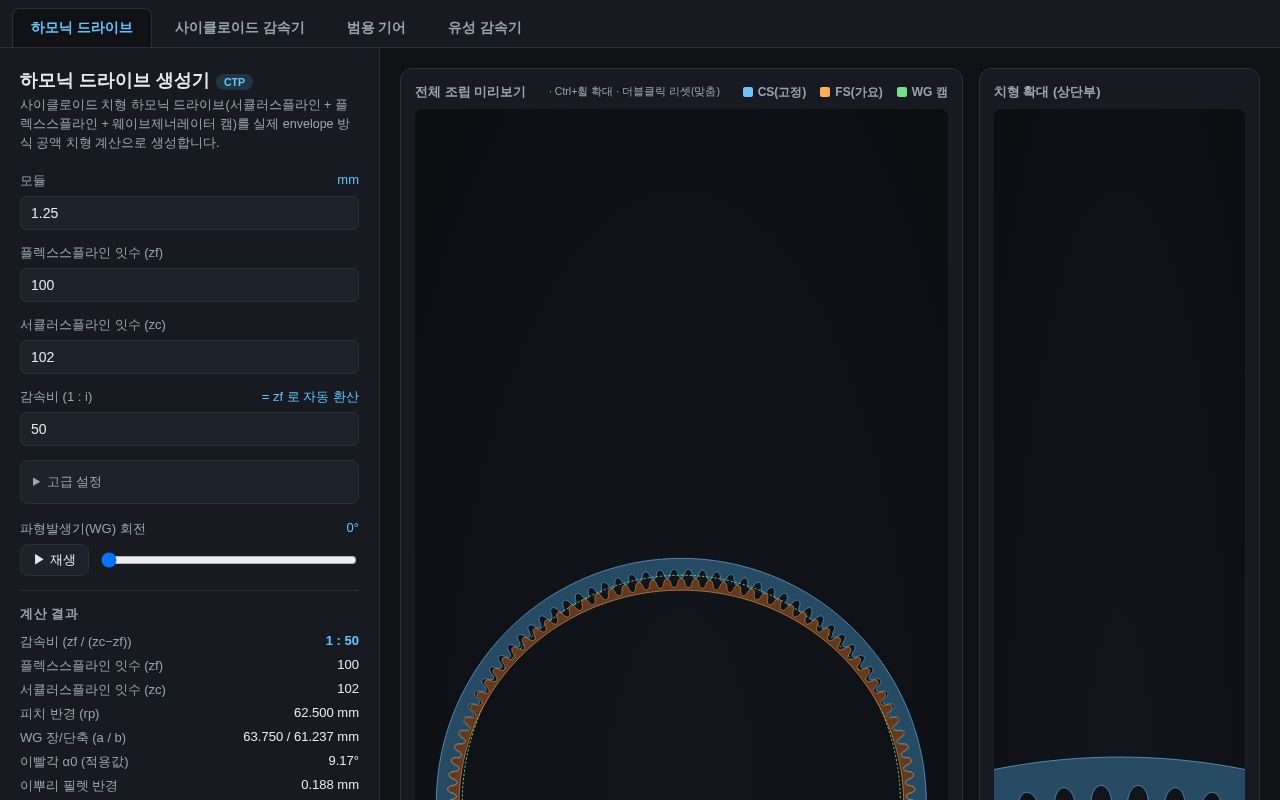Click the green WG 캠 legend swatch
1280x800 pixels.
pos(902,92)
